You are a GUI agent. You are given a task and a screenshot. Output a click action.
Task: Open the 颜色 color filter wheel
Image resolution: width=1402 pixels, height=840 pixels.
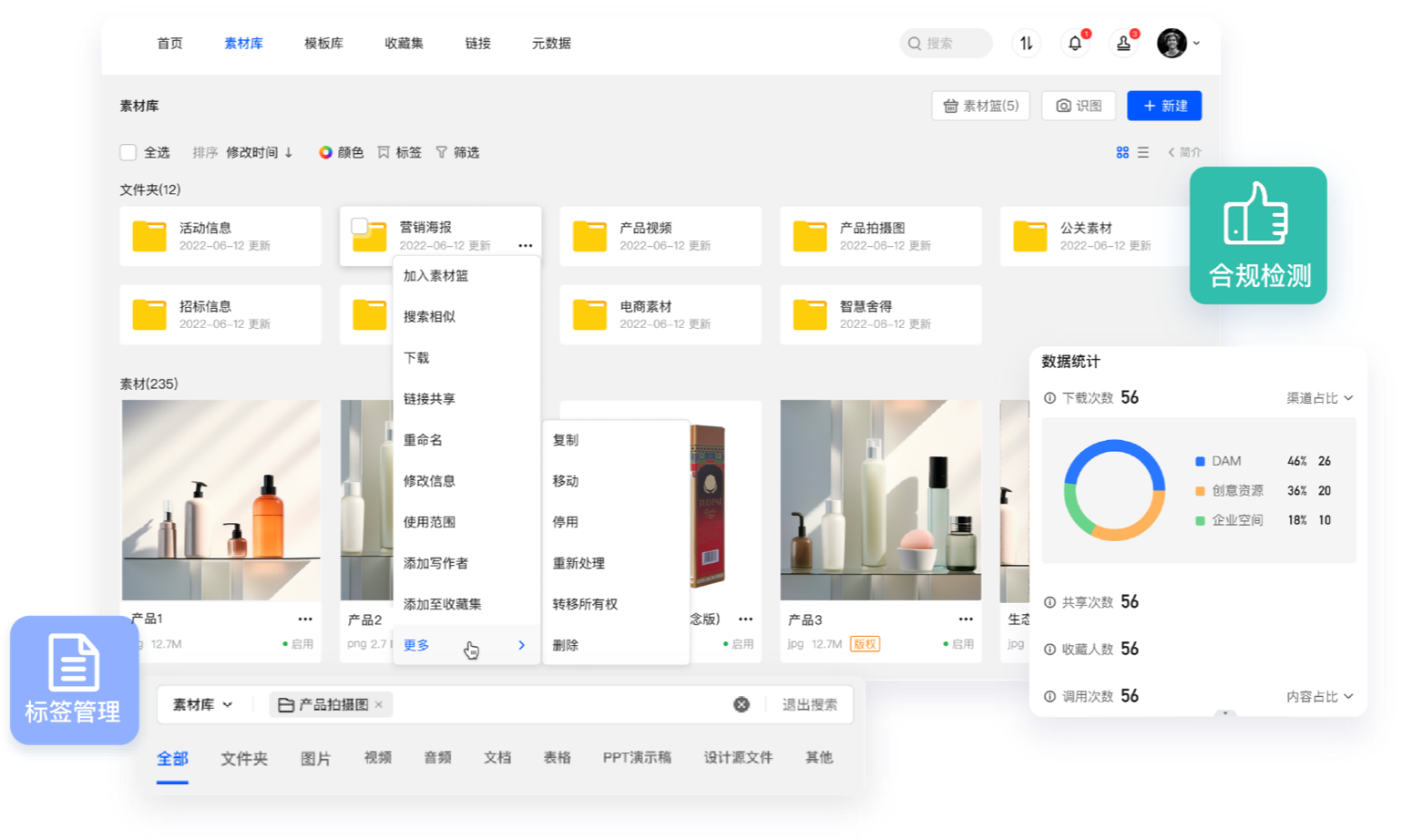[325, 152]
